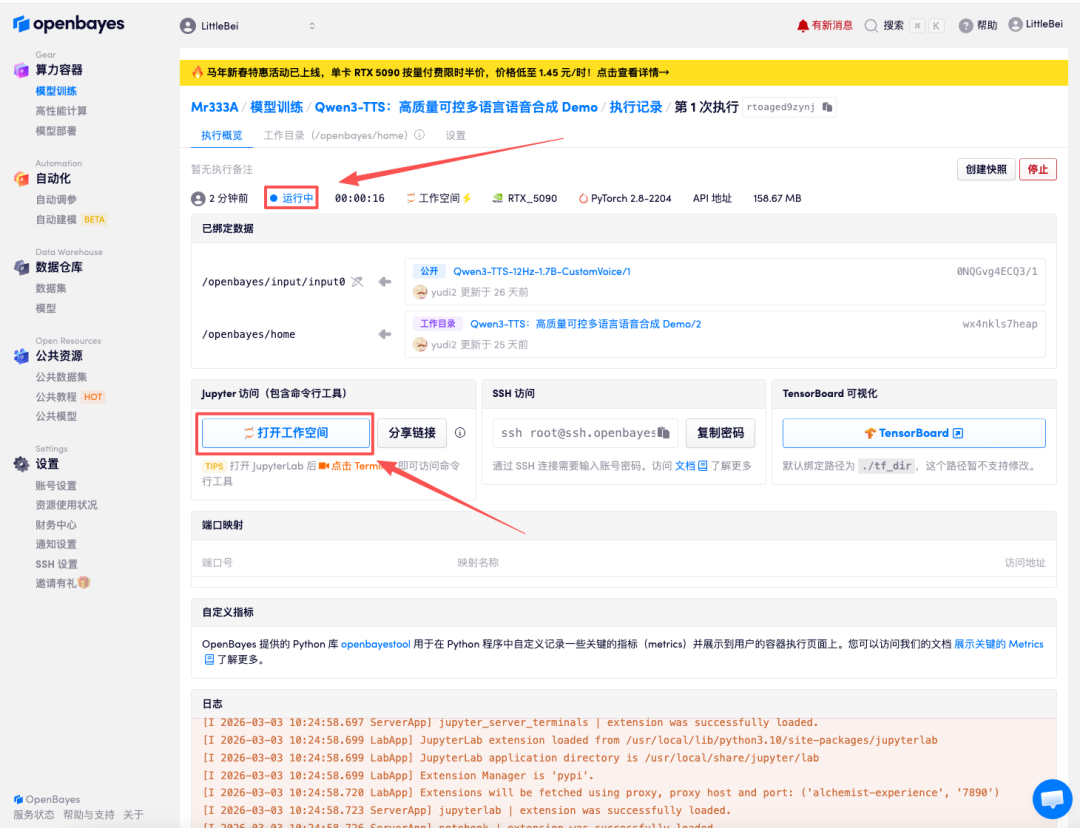Click the 暂无执行备注 note field
The height and width of the screenshot is (828, 1080).
pyautogui.click(x=222, y=169)
